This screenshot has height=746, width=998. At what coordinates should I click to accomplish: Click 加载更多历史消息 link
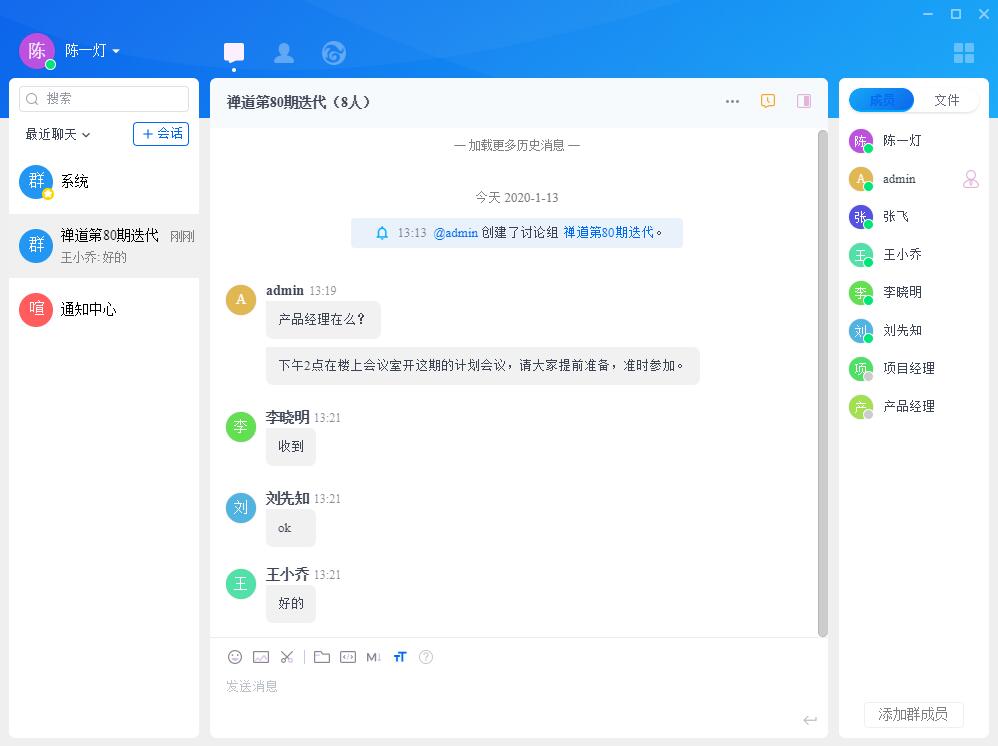516,145
